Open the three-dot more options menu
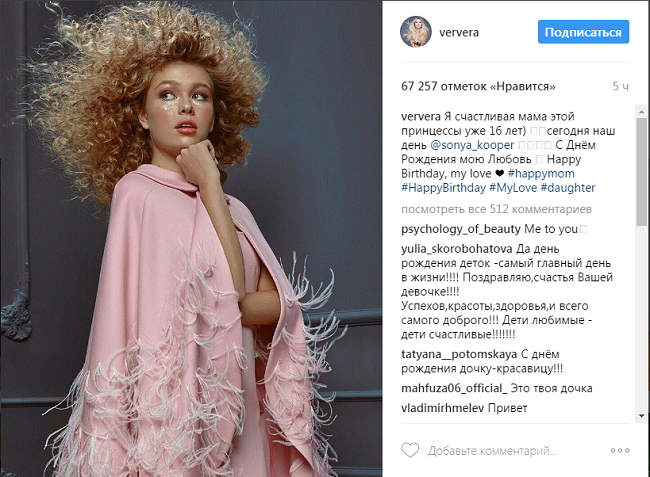Image resolution: width=650 pixels, height=477 pixels. [620, 450]
